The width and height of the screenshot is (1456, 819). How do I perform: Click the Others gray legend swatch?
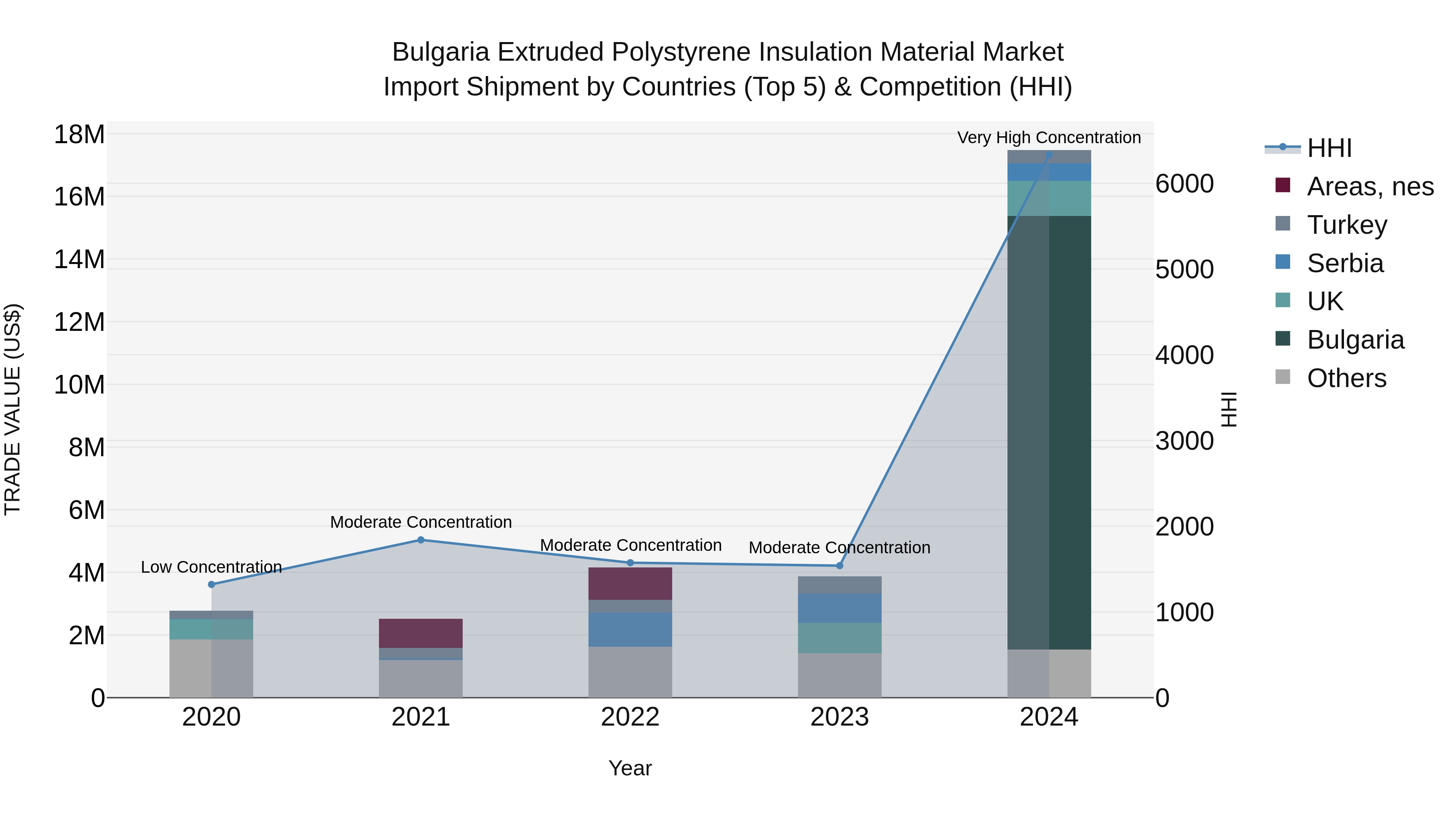(1283, 377)
